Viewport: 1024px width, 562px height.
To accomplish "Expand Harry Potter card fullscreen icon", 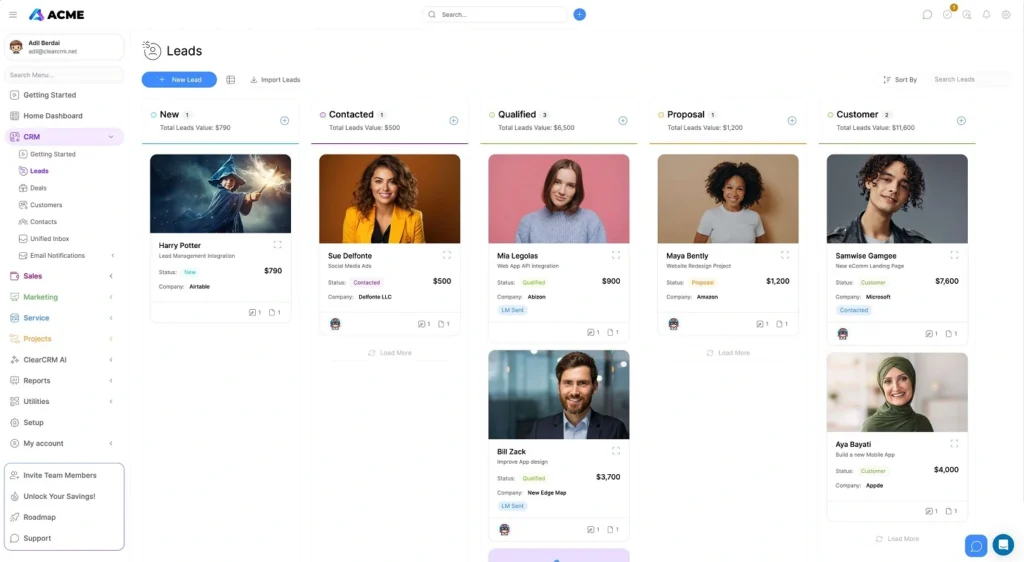I will tap(278, 245).
